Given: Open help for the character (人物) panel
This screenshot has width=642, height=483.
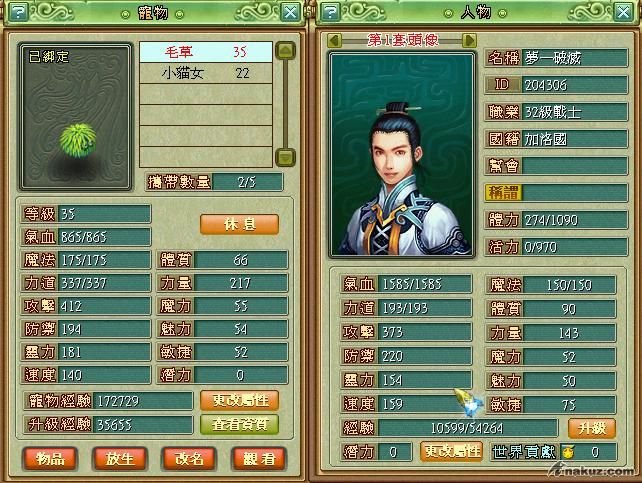Looking at the screenshot, I should [x=331, y=12].
